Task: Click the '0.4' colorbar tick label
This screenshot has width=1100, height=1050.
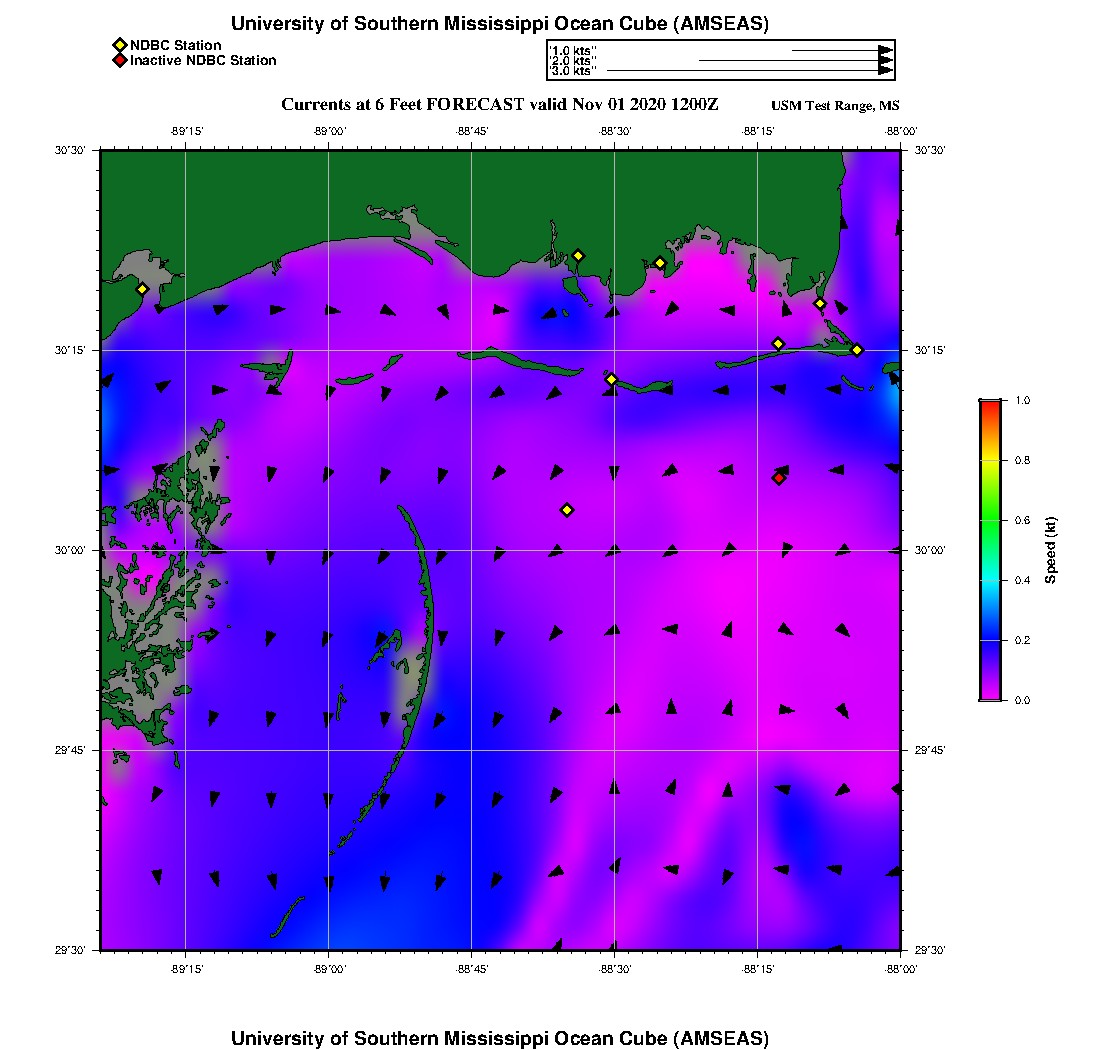Action: click(x=1022, y=580)
